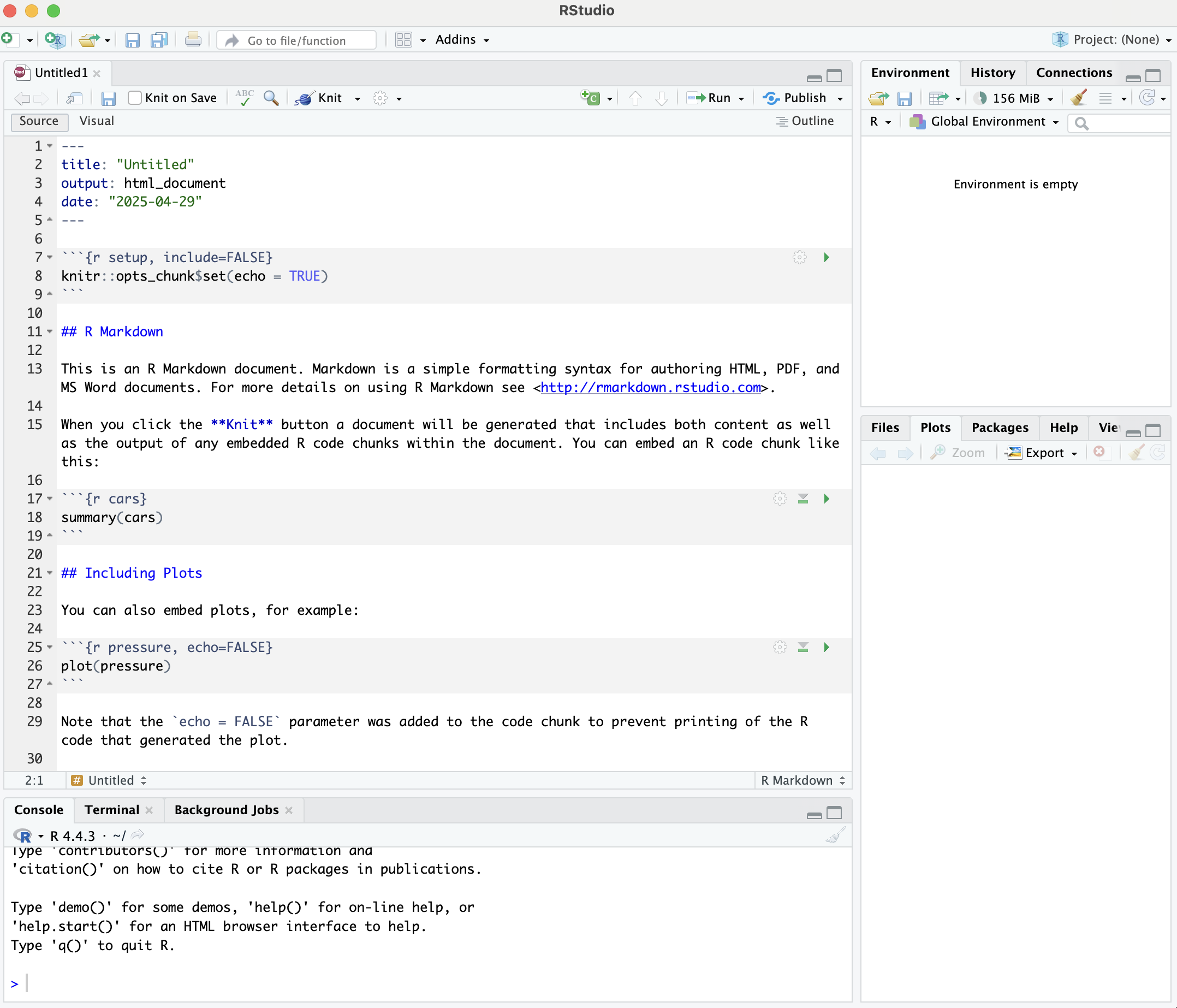
Task: Switch to the Terminal tab
Action: [112, 810]
